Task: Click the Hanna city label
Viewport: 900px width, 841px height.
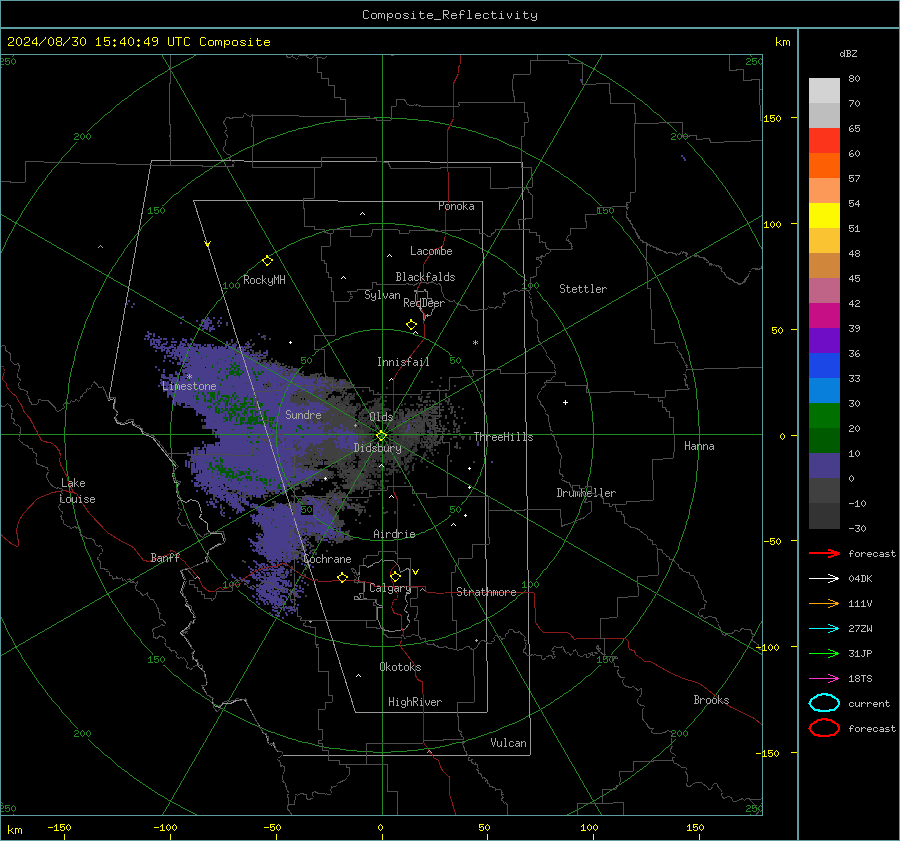Action: point(699,446)
